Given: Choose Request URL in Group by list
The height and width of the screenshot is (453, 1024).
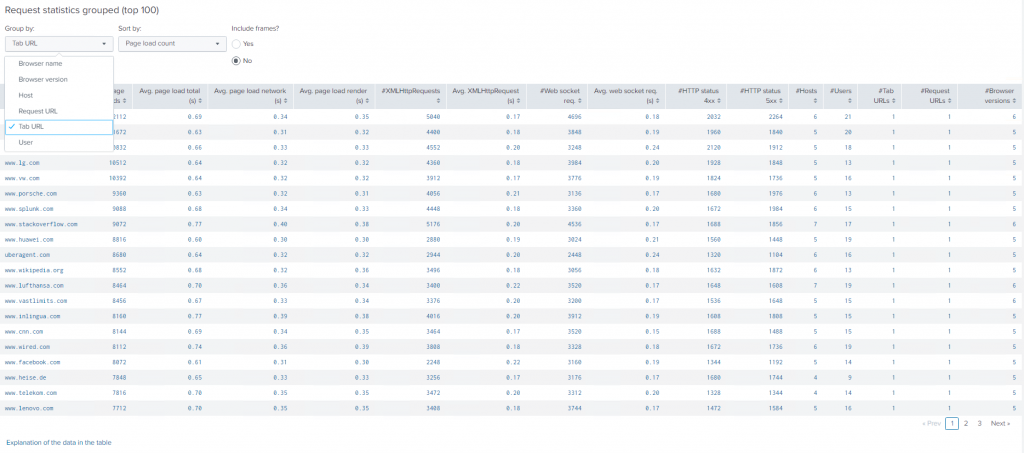Looking at the screenshot, I should click(59, 111).
